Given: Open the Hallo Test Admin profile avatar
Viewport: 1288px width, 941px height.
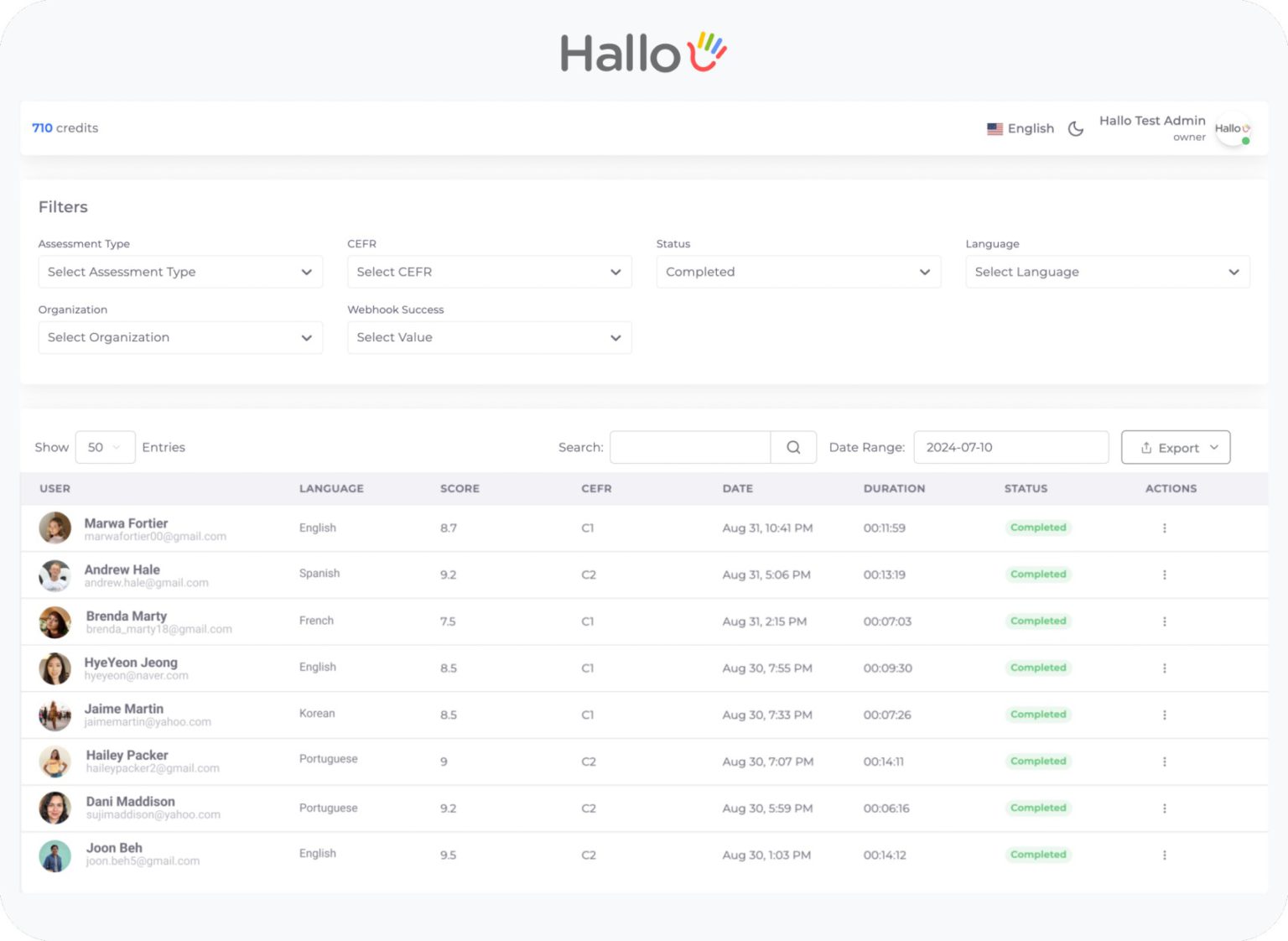Looking at the screenshot, I should [1233, 130].
